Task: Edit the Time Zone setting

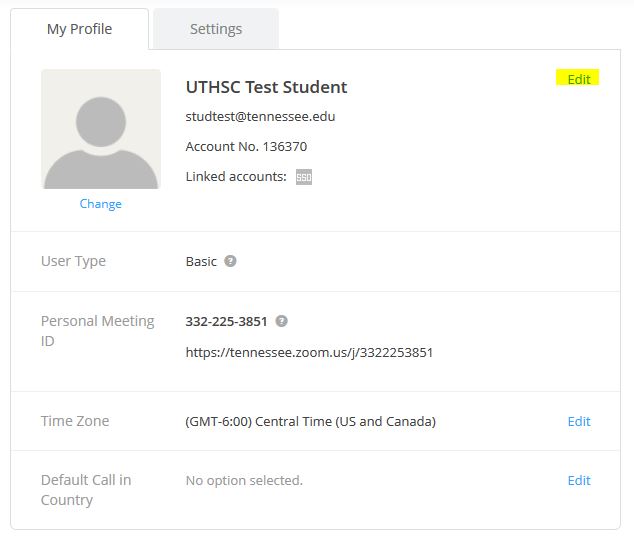Action: (579, 422)
